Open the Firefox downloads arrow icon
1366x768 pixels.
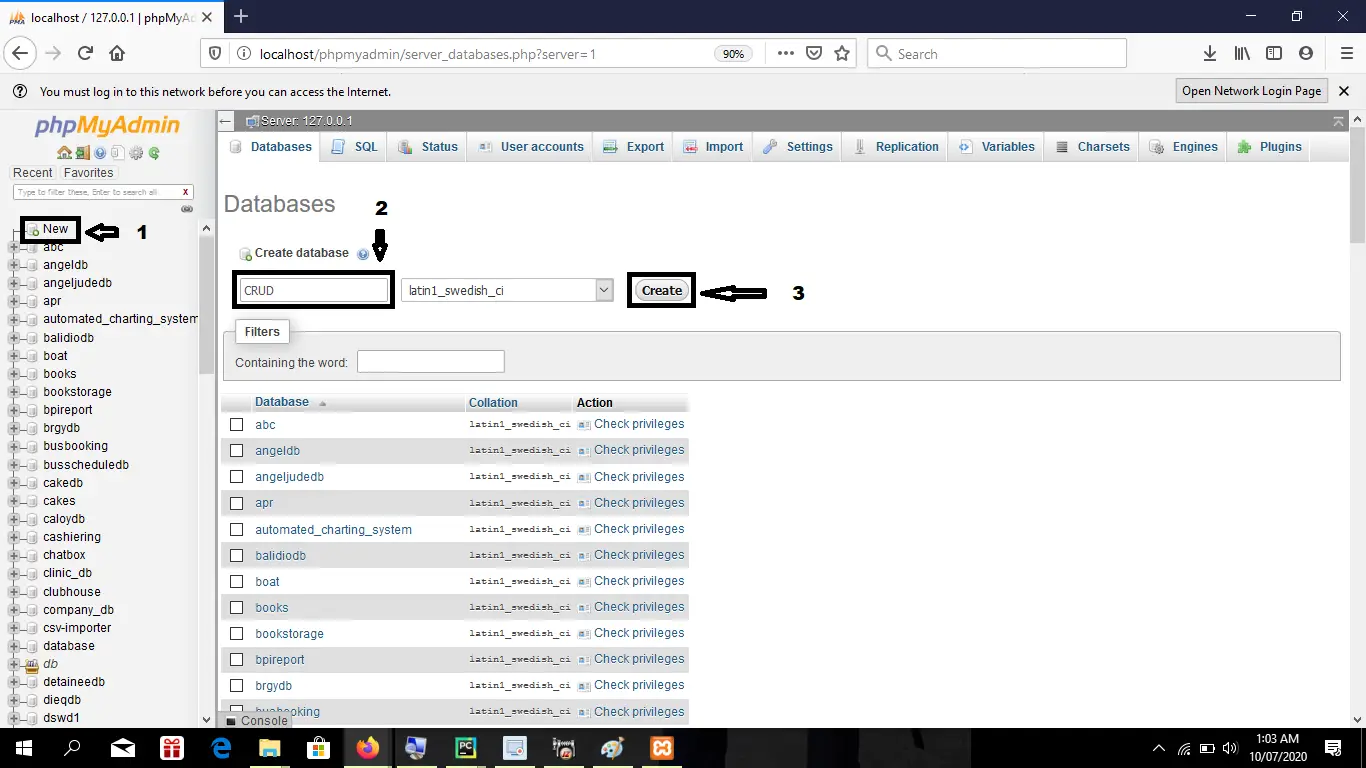click(x=1210, y=53)
